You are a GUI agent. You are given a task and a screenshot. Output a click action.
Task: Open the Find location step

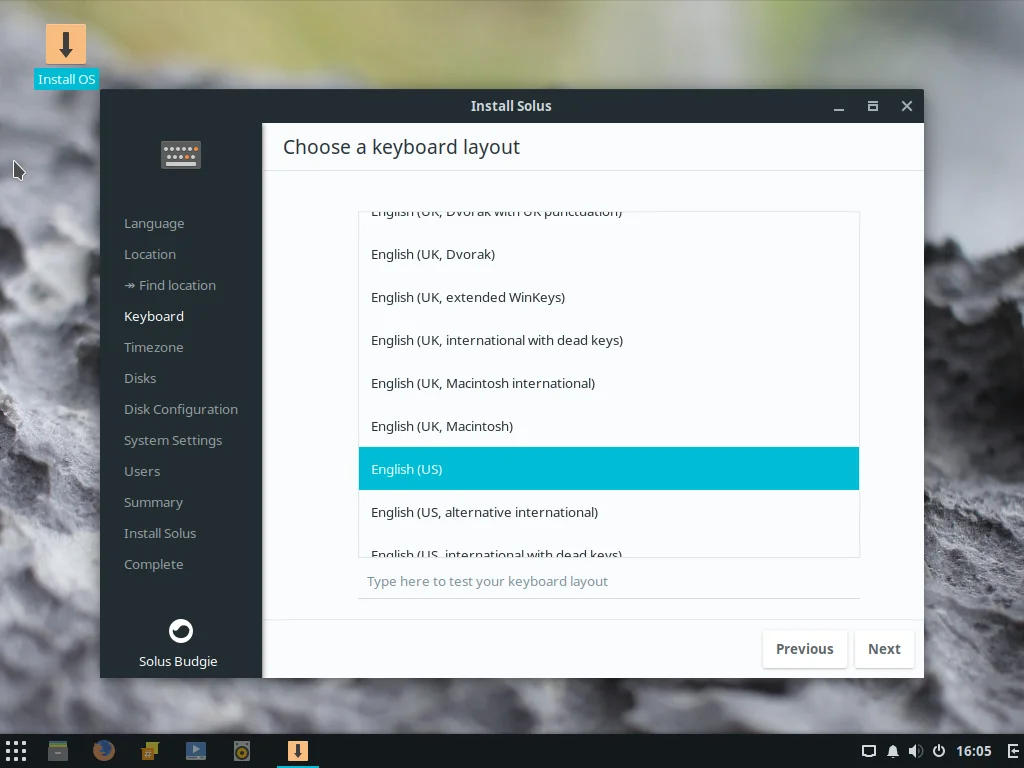coord(170,285)
